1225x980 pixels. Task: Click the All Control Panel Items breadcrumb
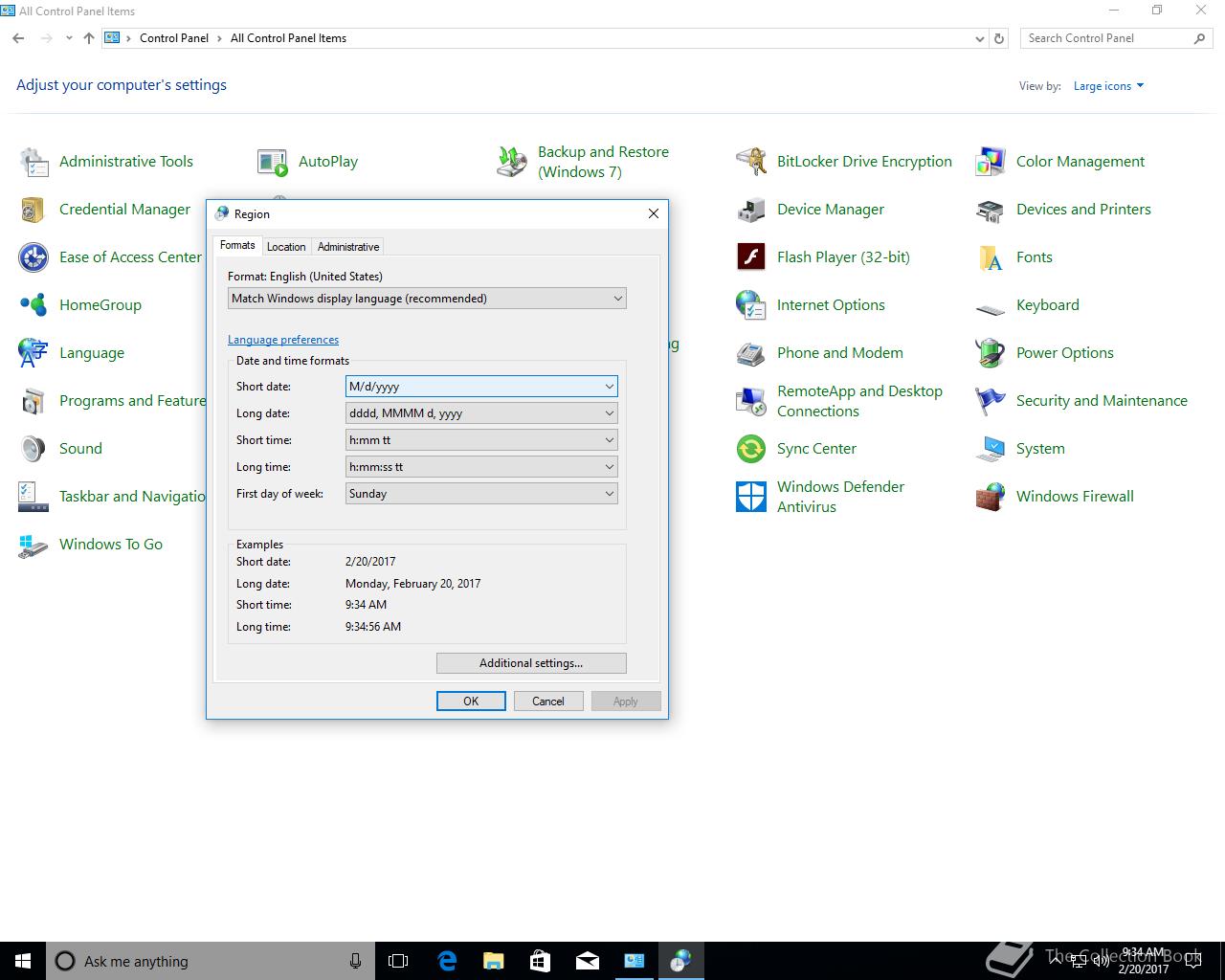(288, 38)
